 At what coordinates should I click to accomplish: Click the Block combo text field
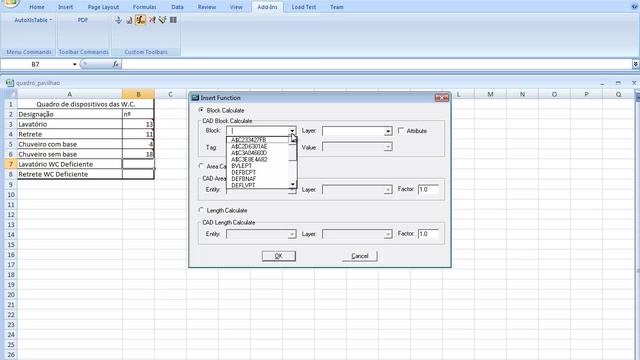258,131
